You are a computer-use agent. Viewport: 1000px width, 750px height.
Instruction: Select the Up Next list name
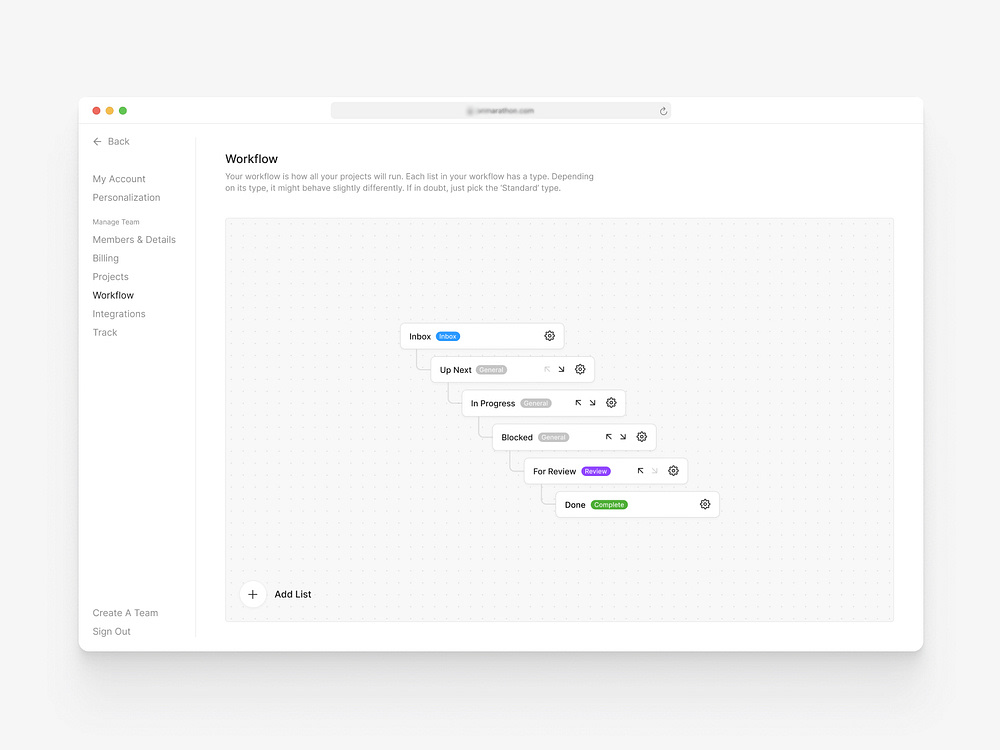[455, 370]
